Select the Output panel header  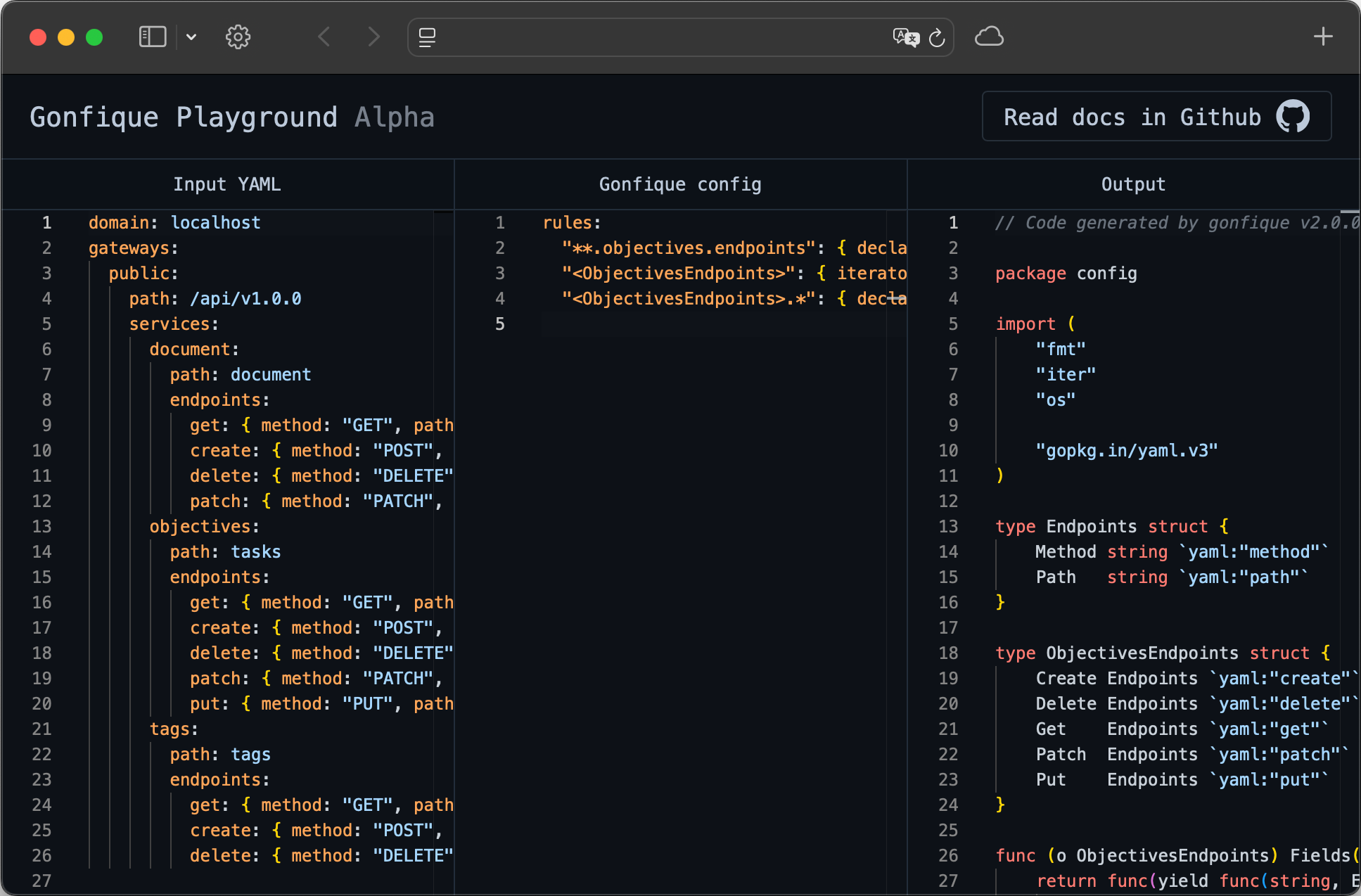(x=1133, y=184)
